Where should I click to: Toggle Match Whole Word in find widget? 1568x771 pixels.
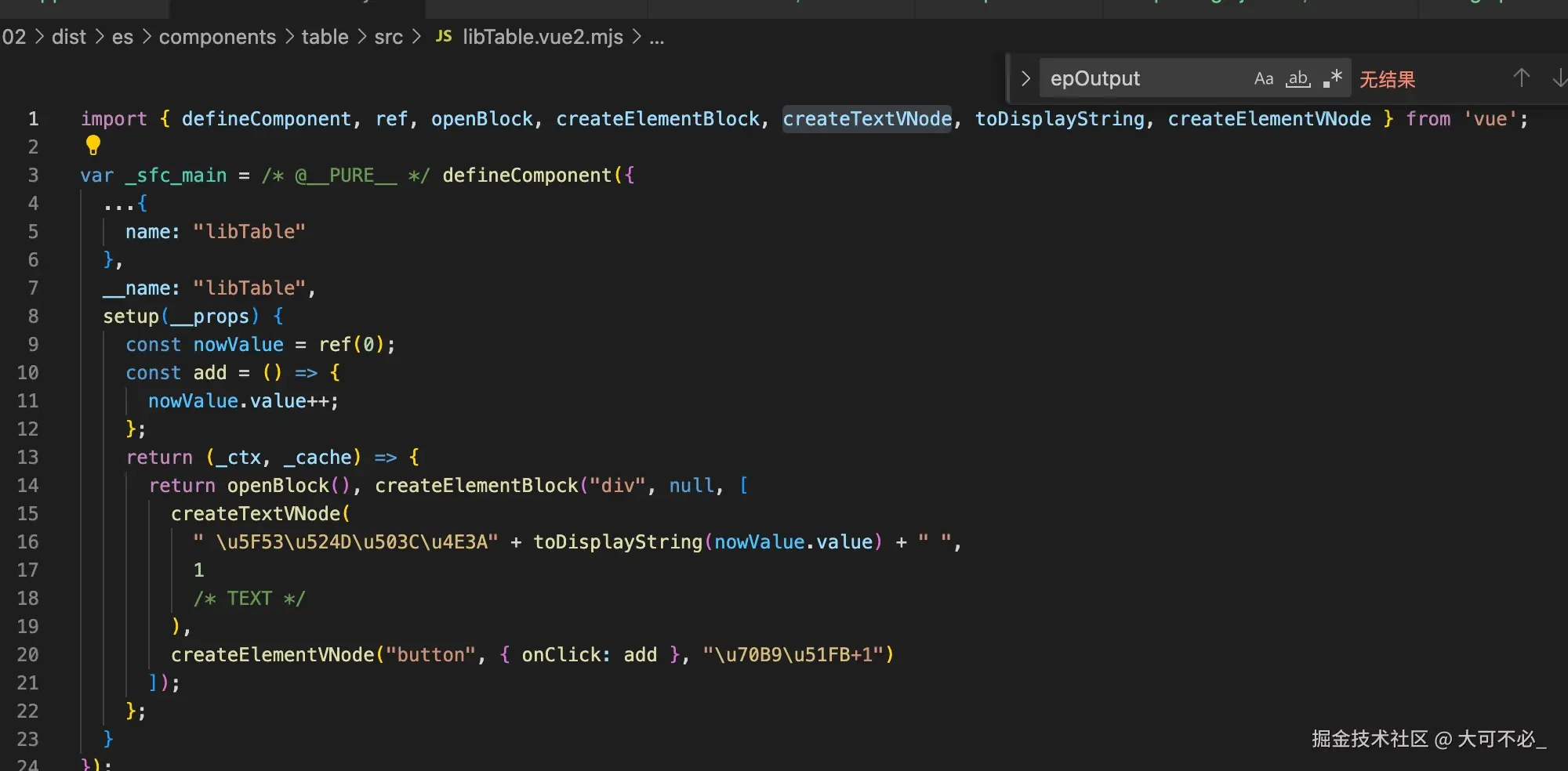pos(1298,78)
